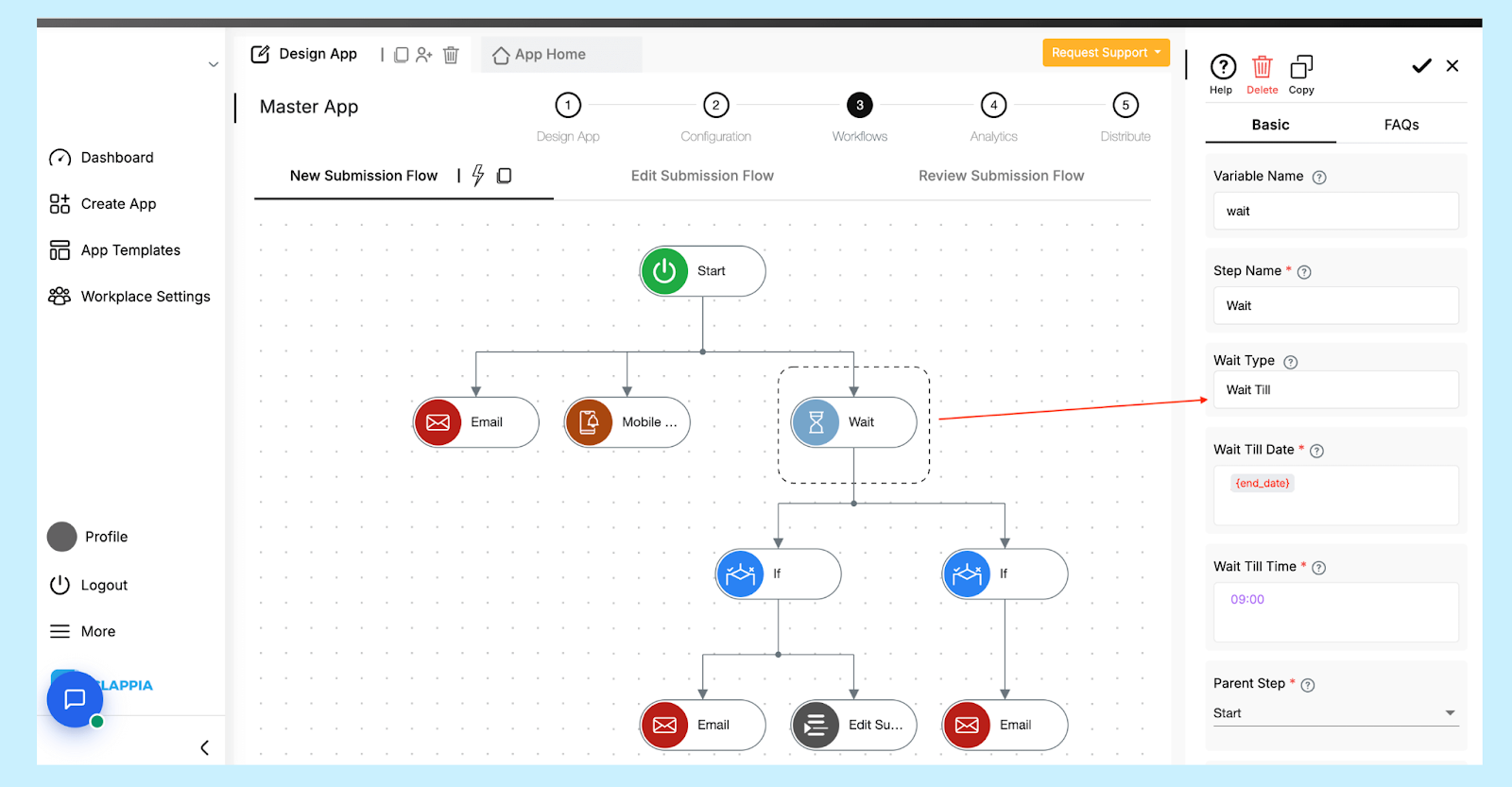
Task: Switch to the FAQs tab
Action: [x=1401, y=125]
